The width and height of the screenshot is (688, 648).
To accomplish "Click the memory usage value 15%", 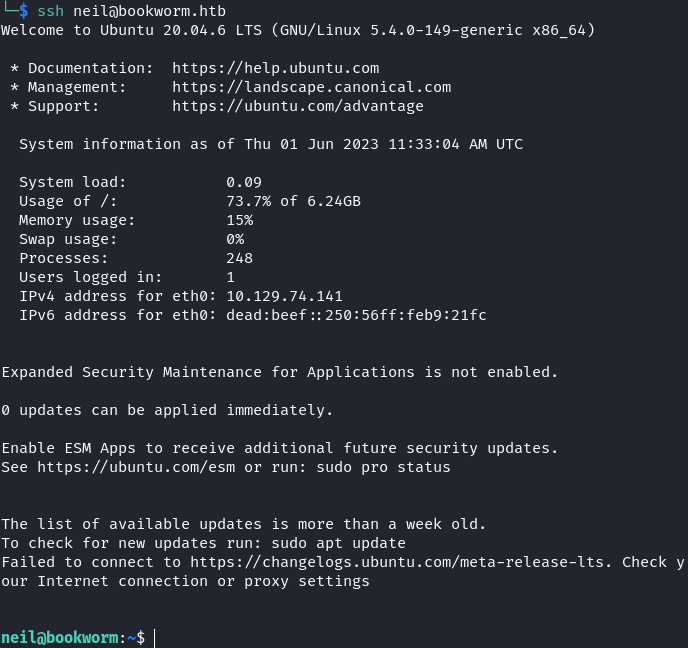I will (x=239, y=220).
